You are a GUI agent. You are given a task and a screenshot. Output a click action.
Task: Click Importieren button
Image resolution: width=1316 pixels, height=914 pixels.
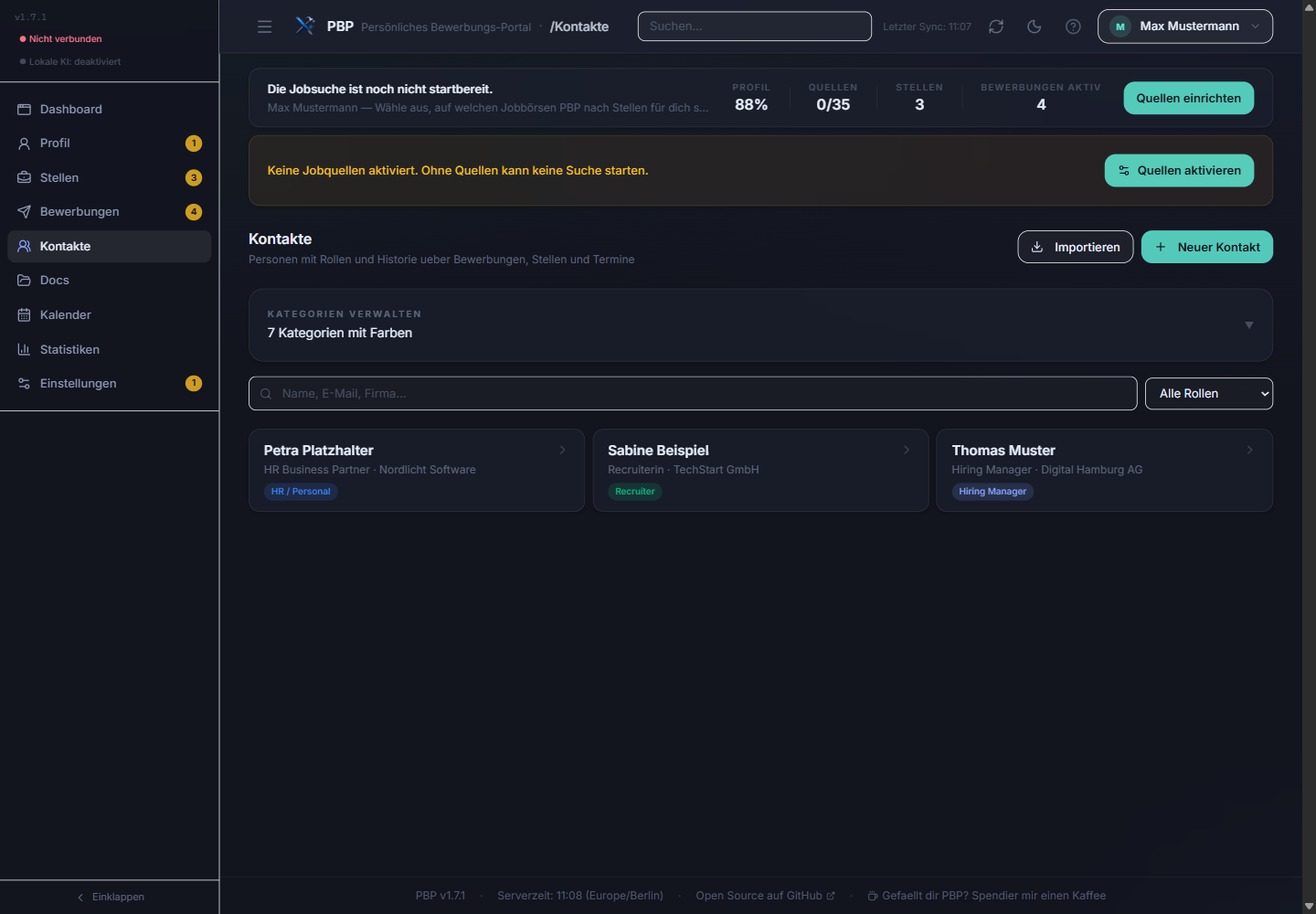pyautogui.click(x=1076, y=247)
